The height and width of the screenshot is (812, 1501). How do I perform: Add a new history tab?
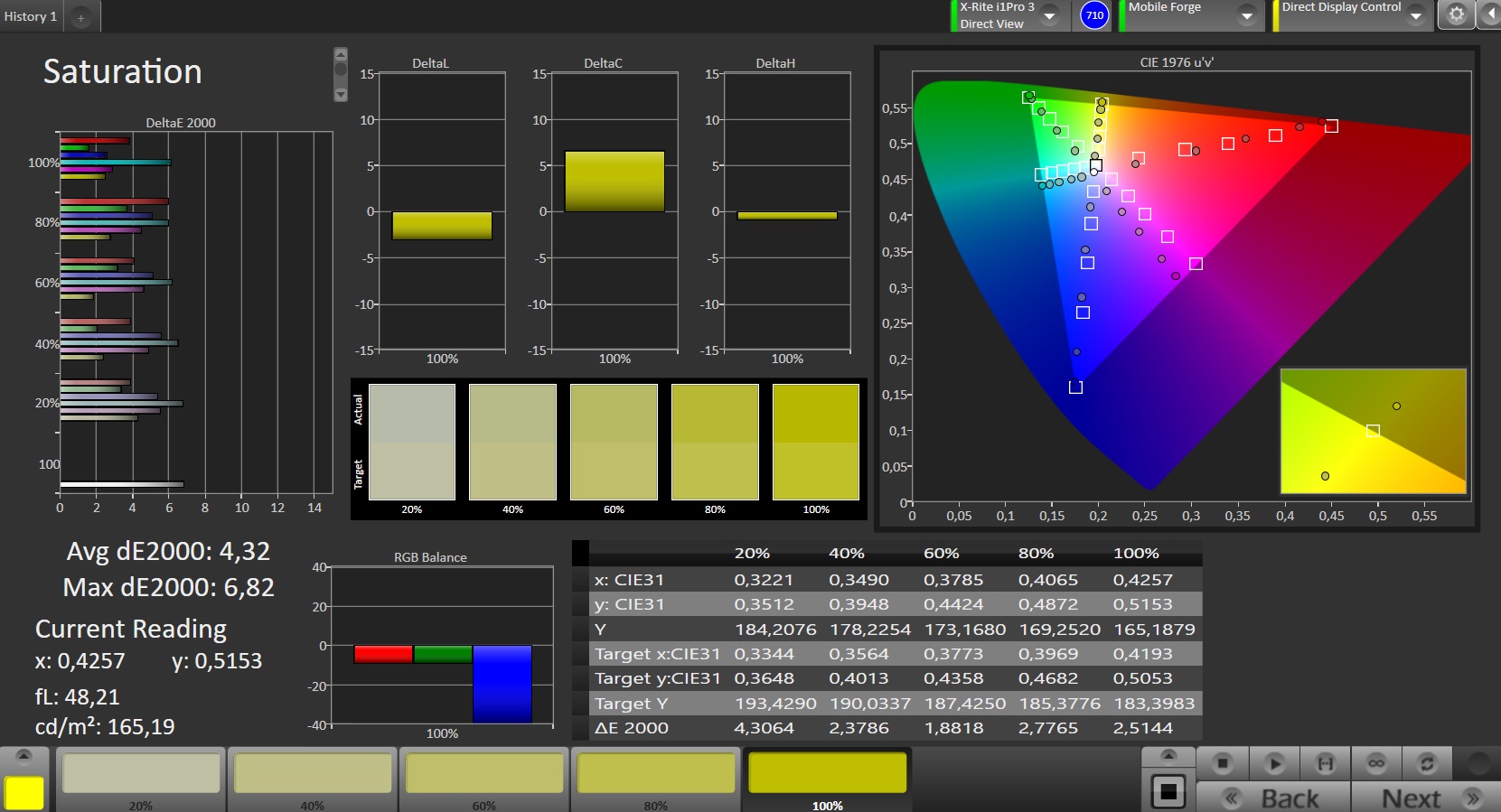coord(80,17)
